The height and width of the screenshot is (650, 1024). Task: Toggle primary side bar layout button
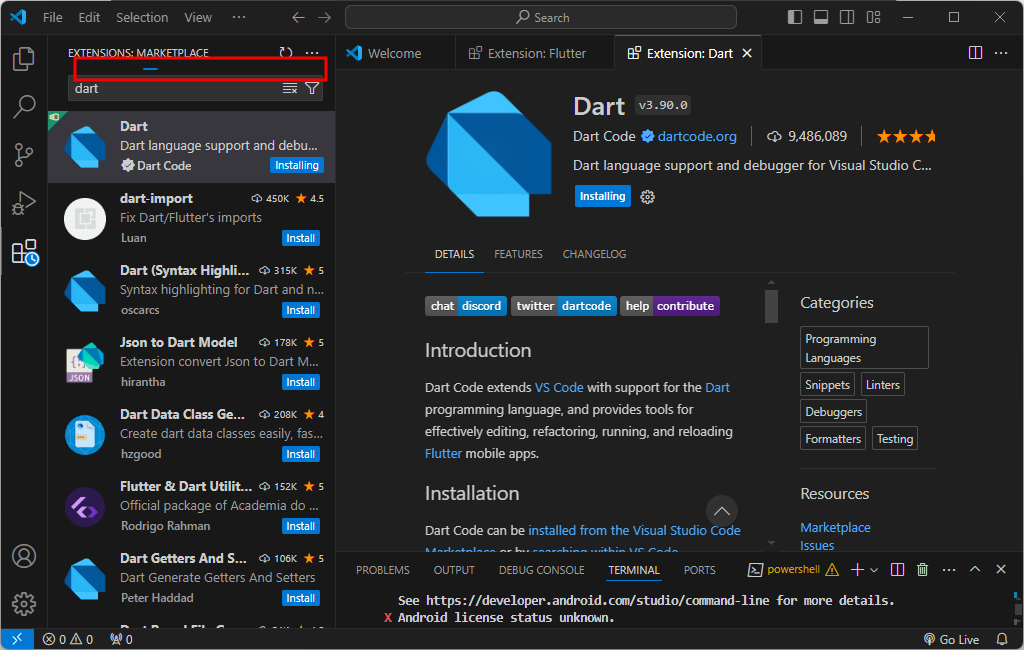(x=795, y=18)
